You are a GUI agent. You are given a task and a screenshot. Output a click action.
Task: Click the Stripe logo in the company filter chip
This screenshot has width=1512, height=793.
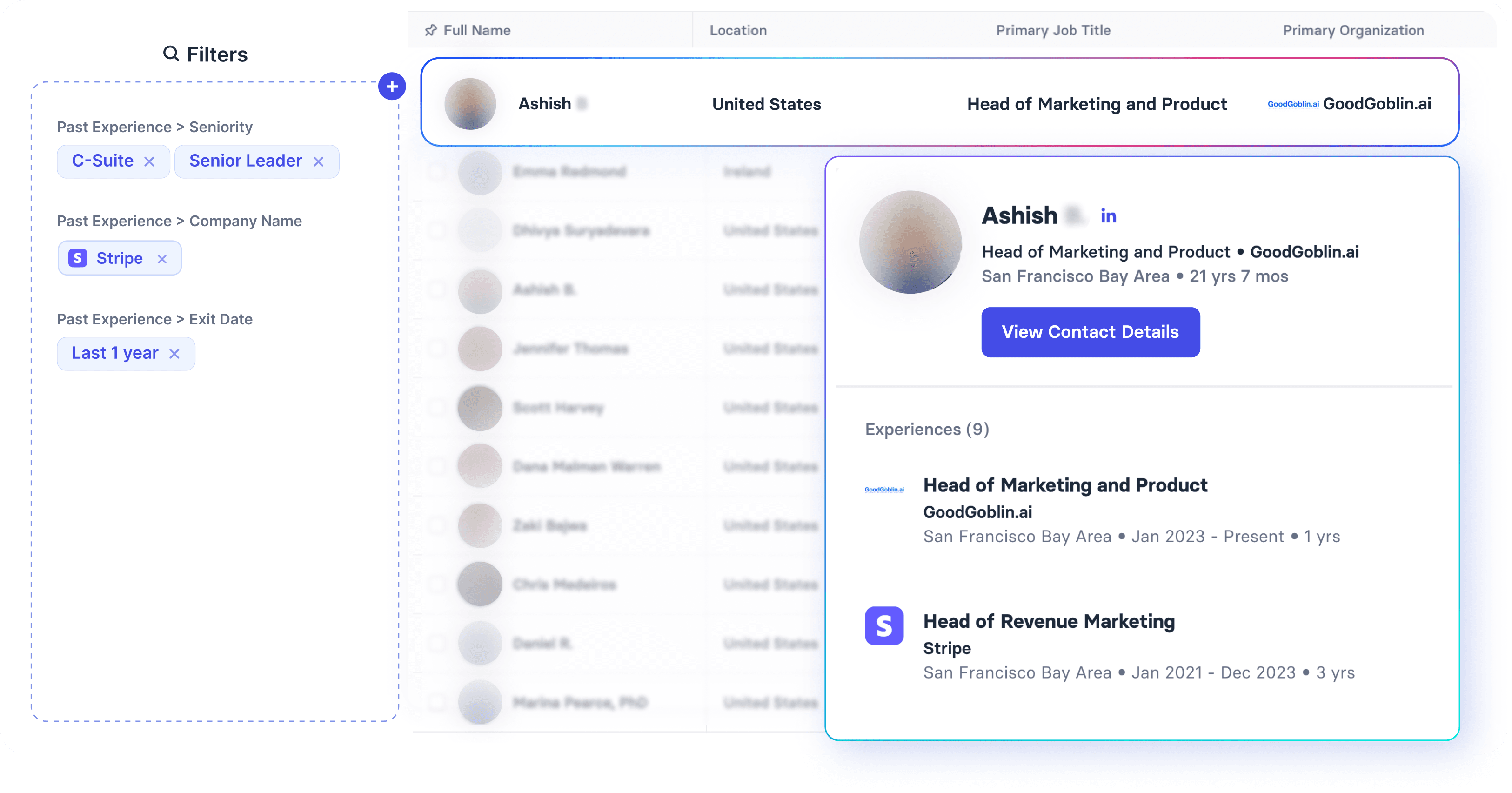pyautogui.click(x=78, y=258)
